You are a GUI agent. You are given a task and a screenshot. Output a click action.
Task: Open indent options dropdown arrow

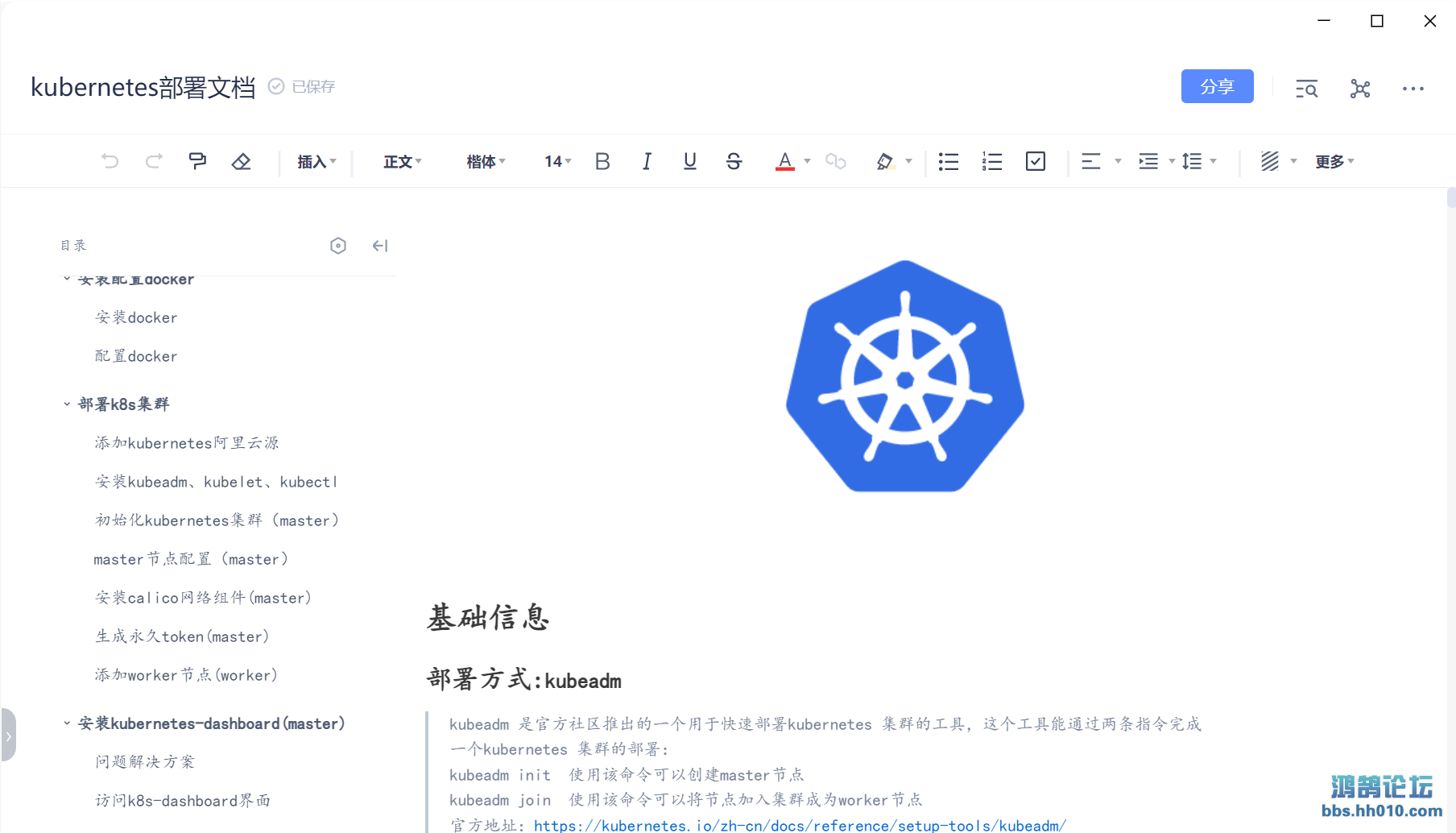pos(1172,161)
